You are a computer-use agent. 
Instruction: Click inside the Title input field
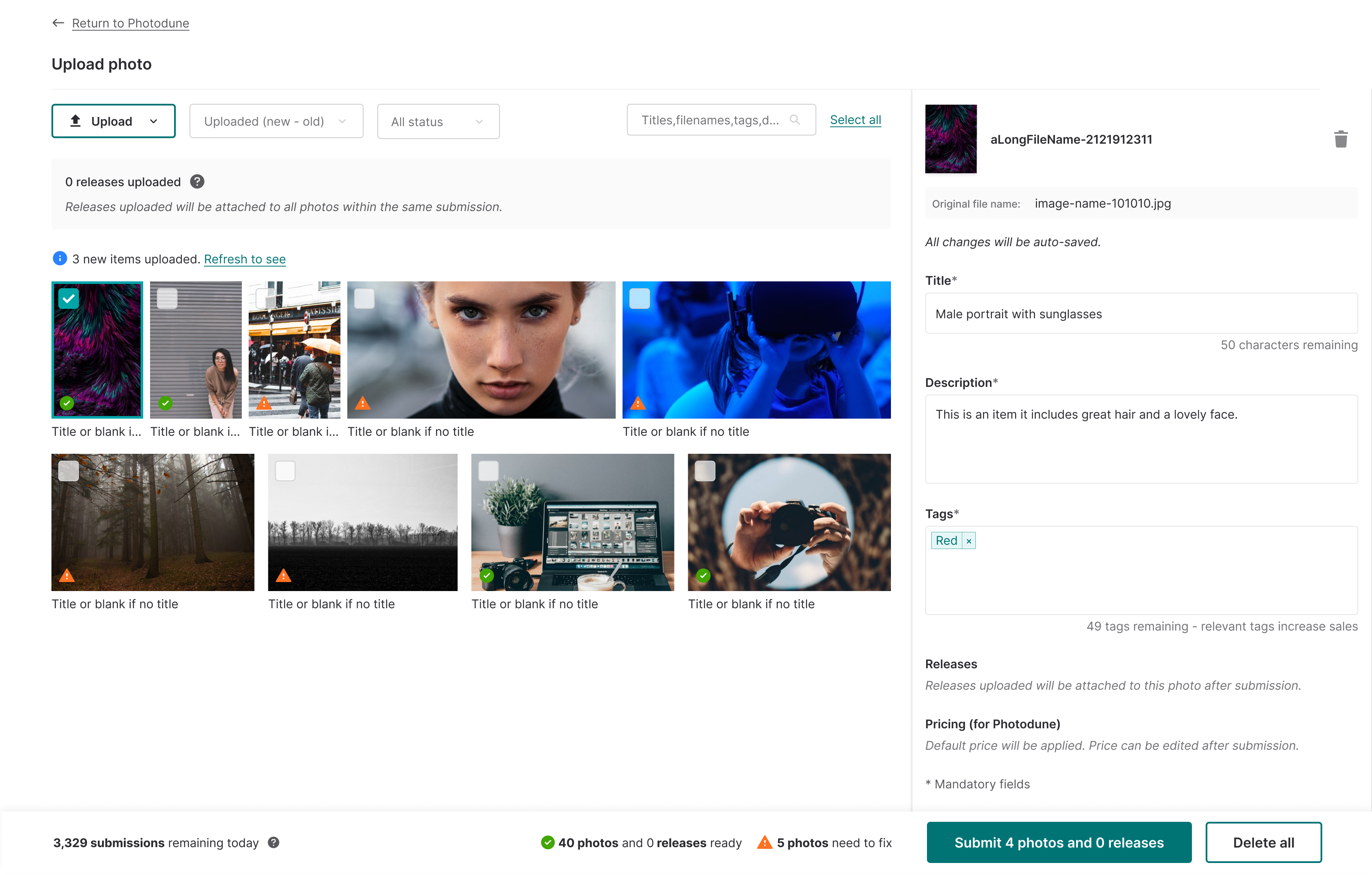pos(1140,314)
